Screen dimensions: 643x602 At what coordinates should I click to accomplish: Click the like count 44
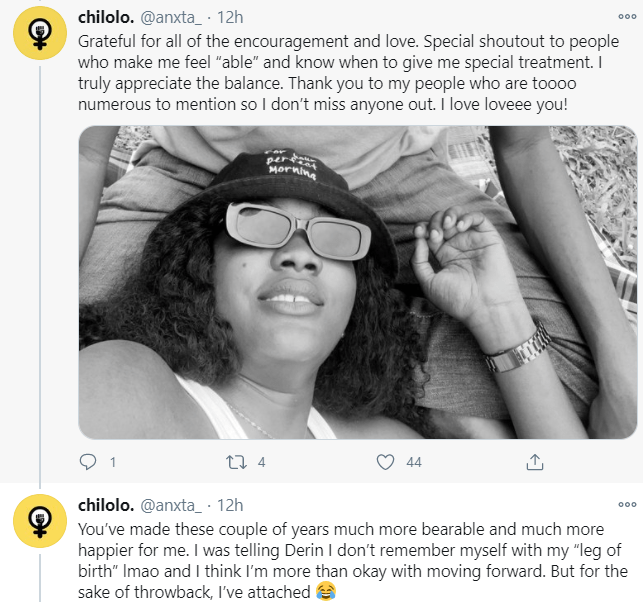pyautogui.click(x=413, y=462)
